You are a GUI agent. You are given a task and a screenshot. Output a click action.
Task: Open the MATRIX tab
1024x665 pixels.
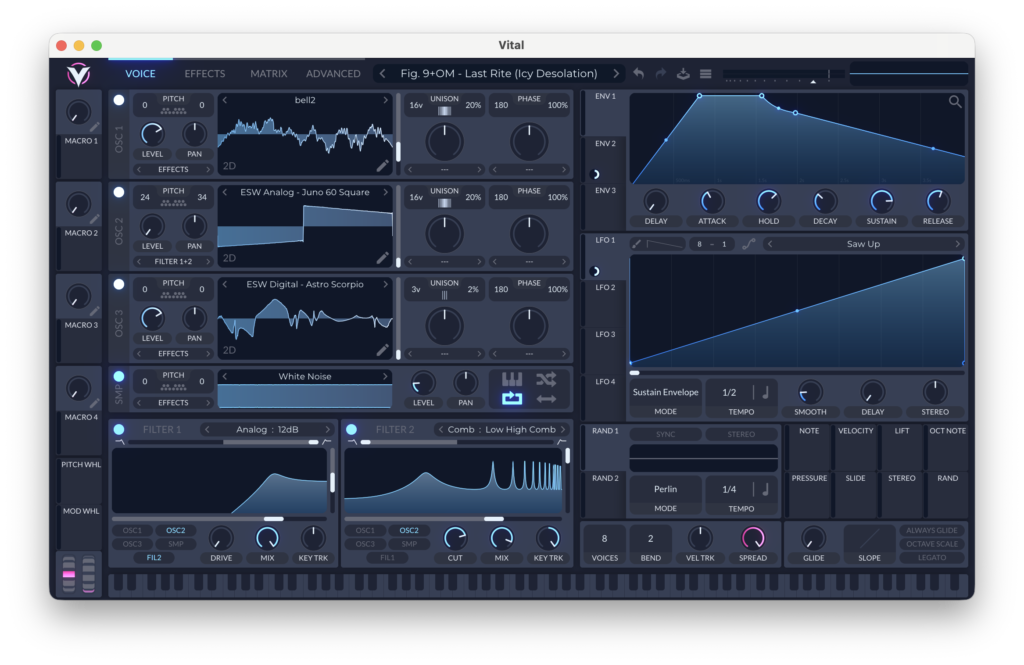[268, 74]
